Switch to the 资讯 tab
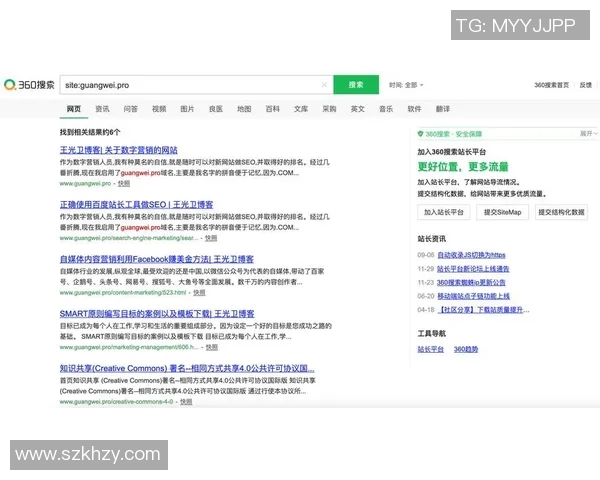 (x=102, y=109)
